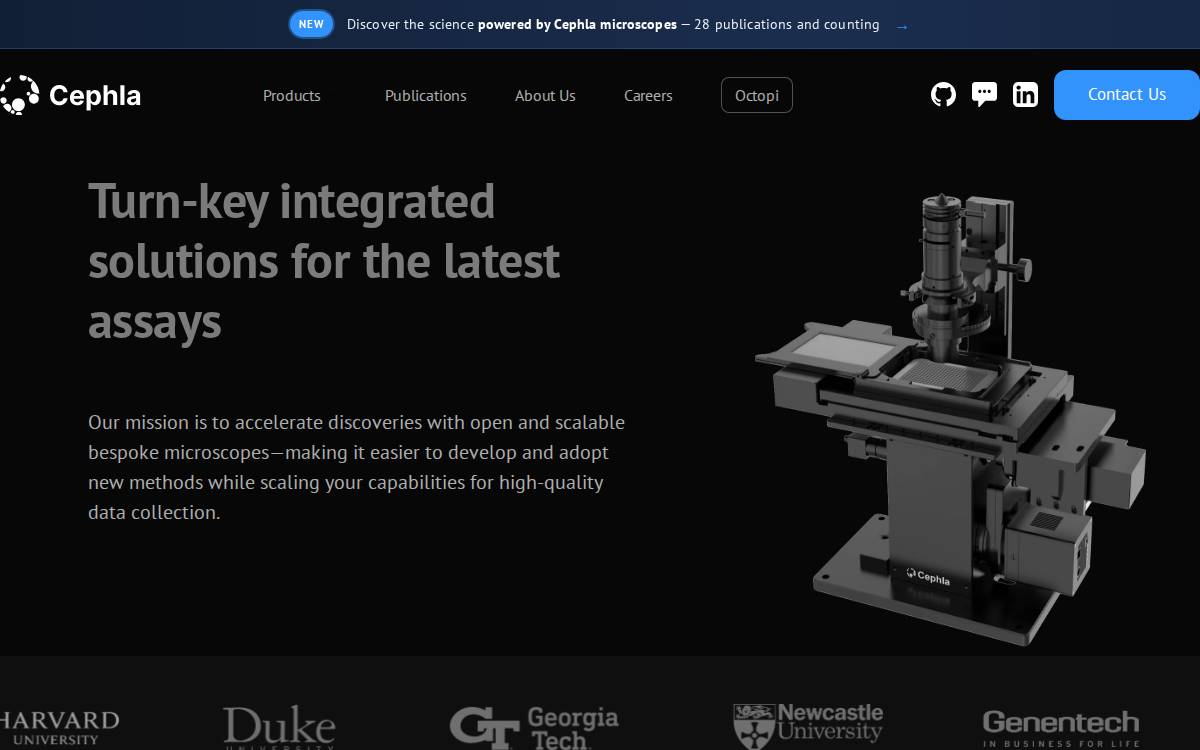
Task: Open the About Us page
Action: [x=545, y=95]
